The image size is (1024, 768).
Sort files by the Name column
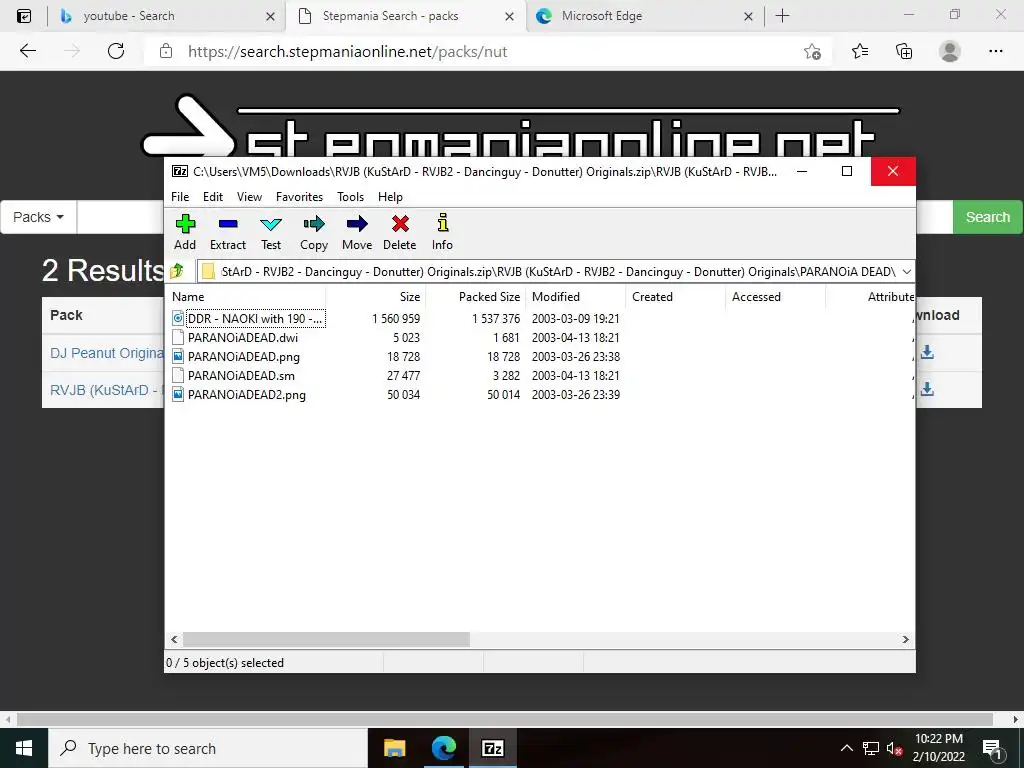246,296
